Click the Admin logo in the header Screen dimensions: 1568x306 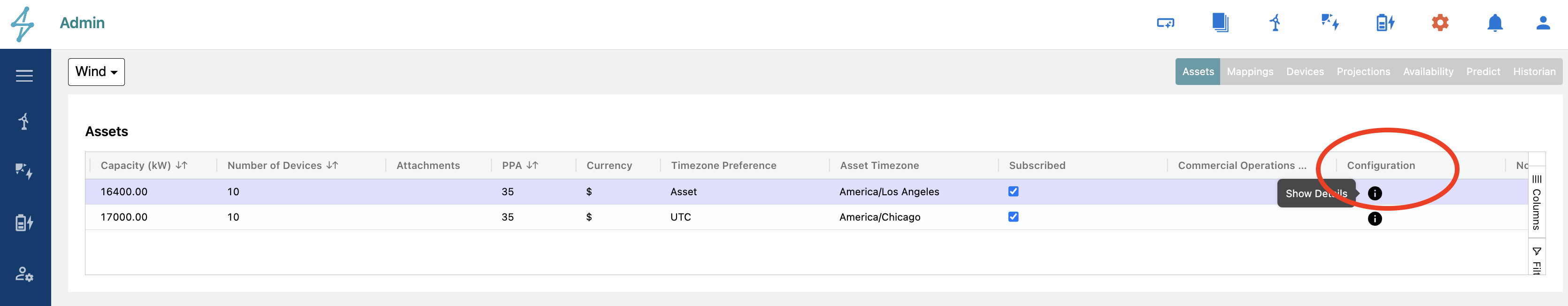[23, 24]
